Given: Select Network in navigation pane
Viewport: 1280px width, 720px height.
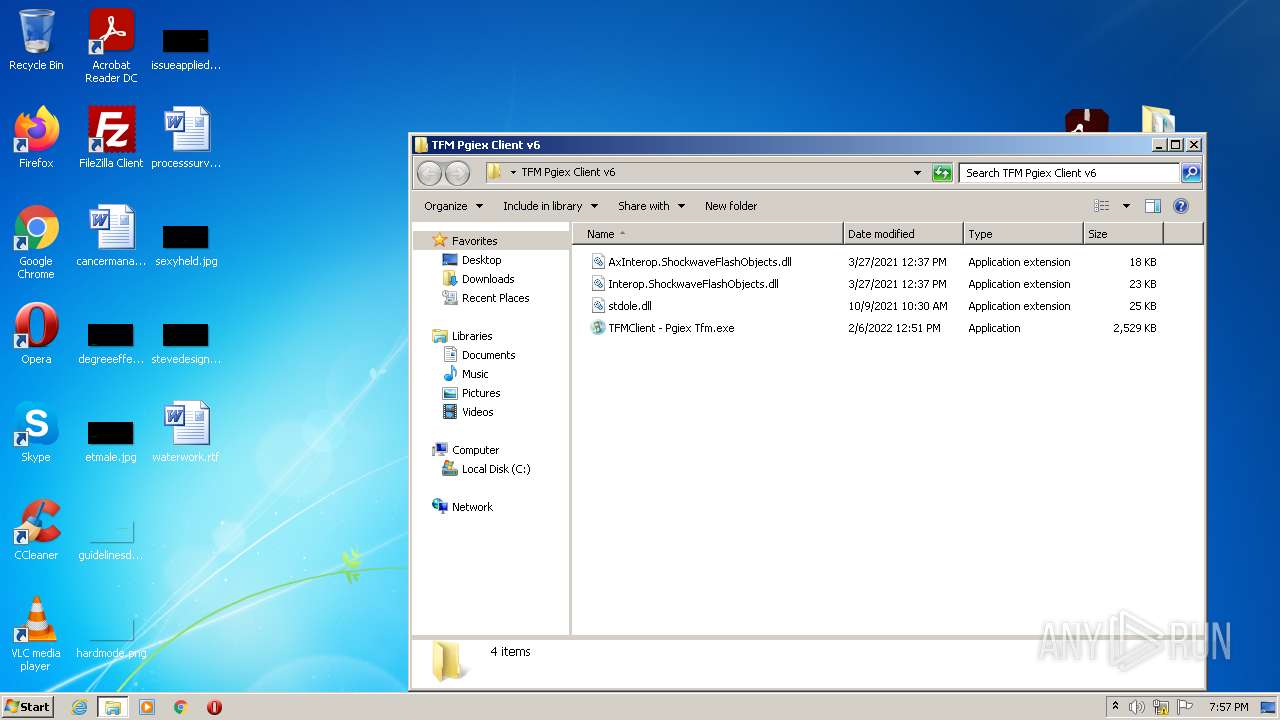Looking at the screenshot, I should pyautogui.click(x=472, y=507).
